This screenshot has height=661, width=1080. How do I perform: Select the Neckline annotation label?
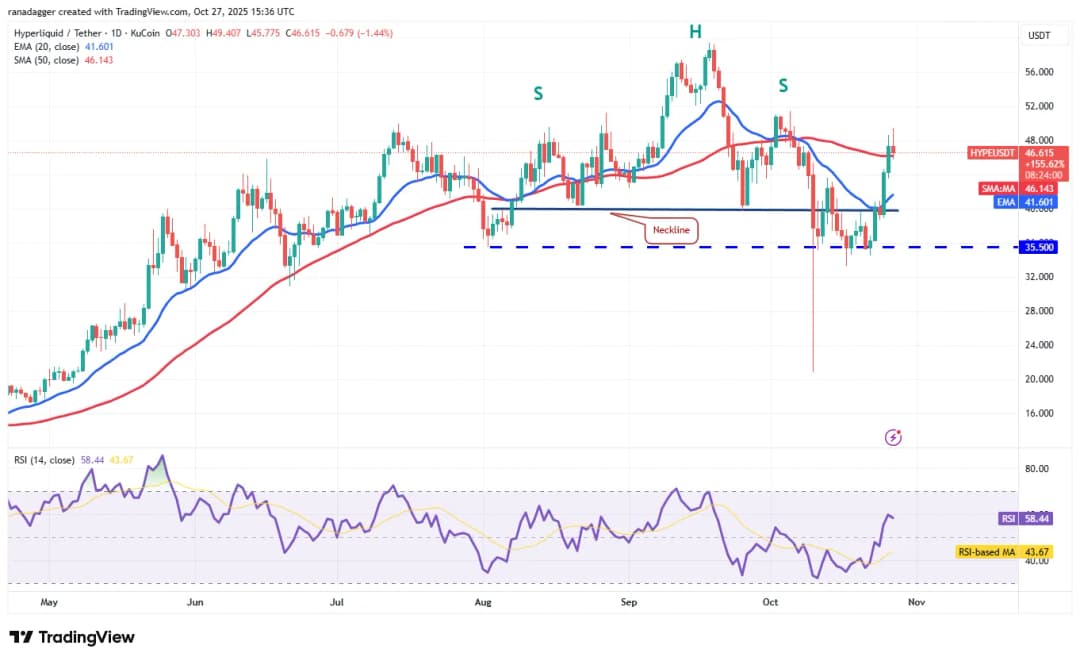(670, 230)
